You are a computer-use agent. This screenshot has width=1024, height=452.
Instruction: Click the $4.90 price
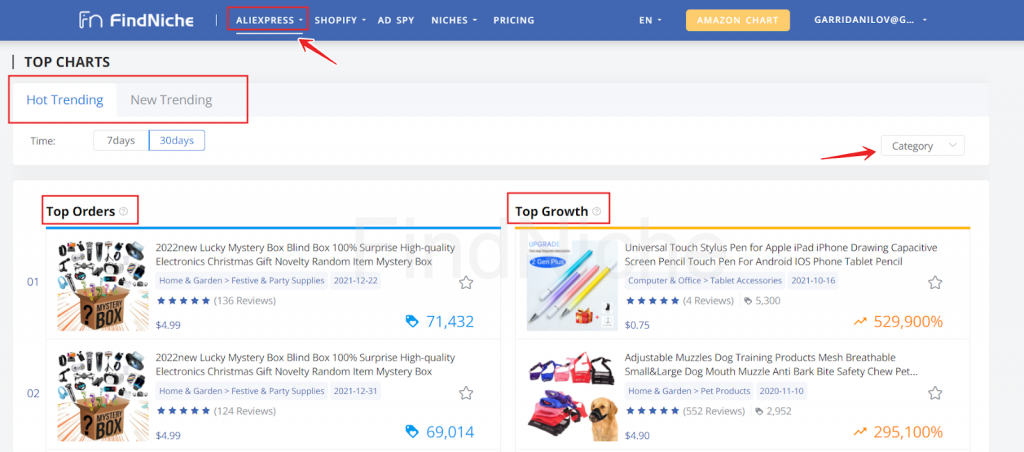[637, 435]
